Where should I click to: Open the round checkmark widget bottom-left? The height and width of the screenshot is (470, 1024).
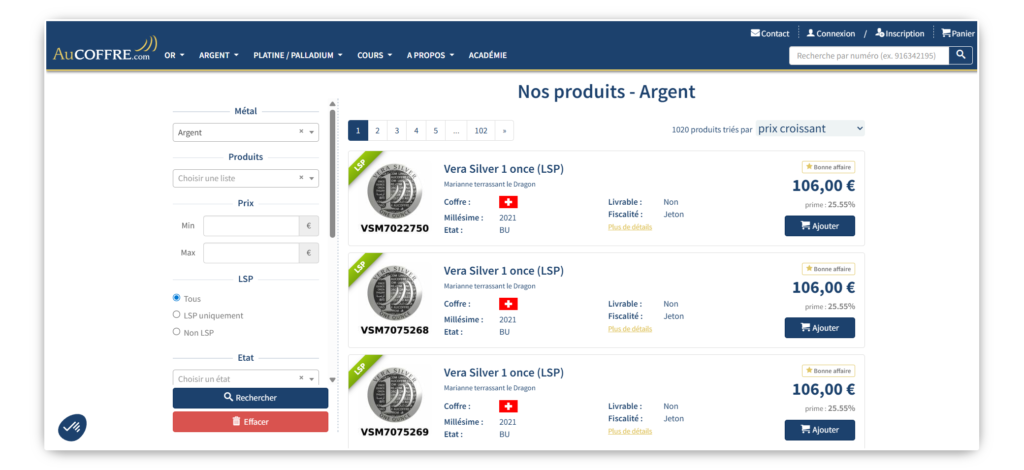click(x=72, y=427)
